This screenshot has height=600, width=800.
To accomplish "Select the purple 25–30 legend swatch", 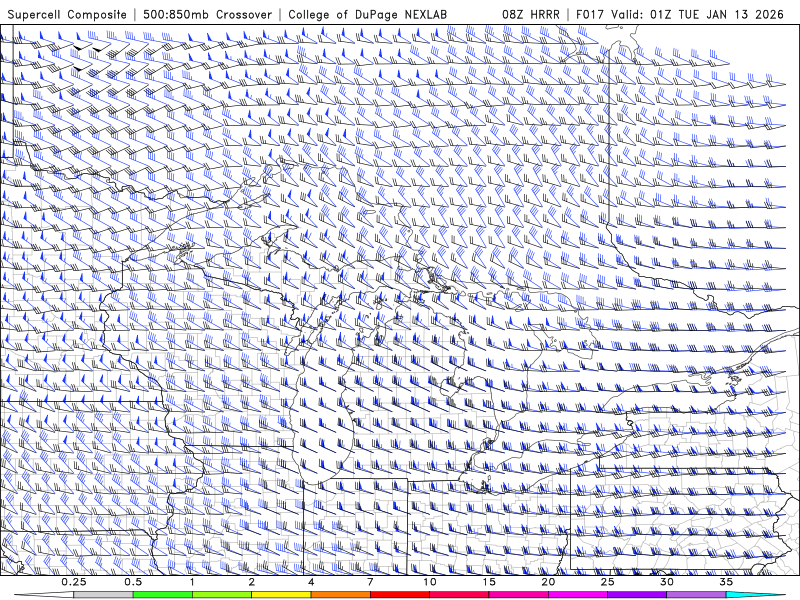I will coord(637,595).
